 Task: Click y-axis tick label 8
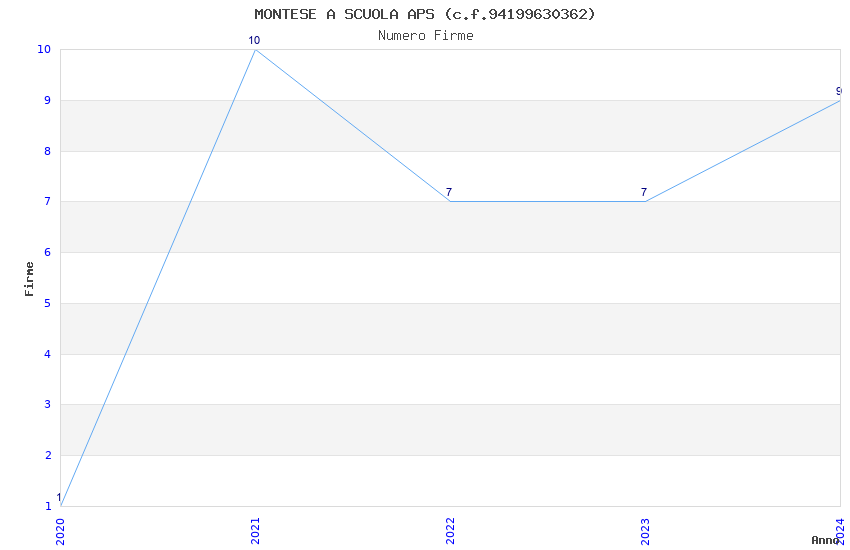point(47,152)
